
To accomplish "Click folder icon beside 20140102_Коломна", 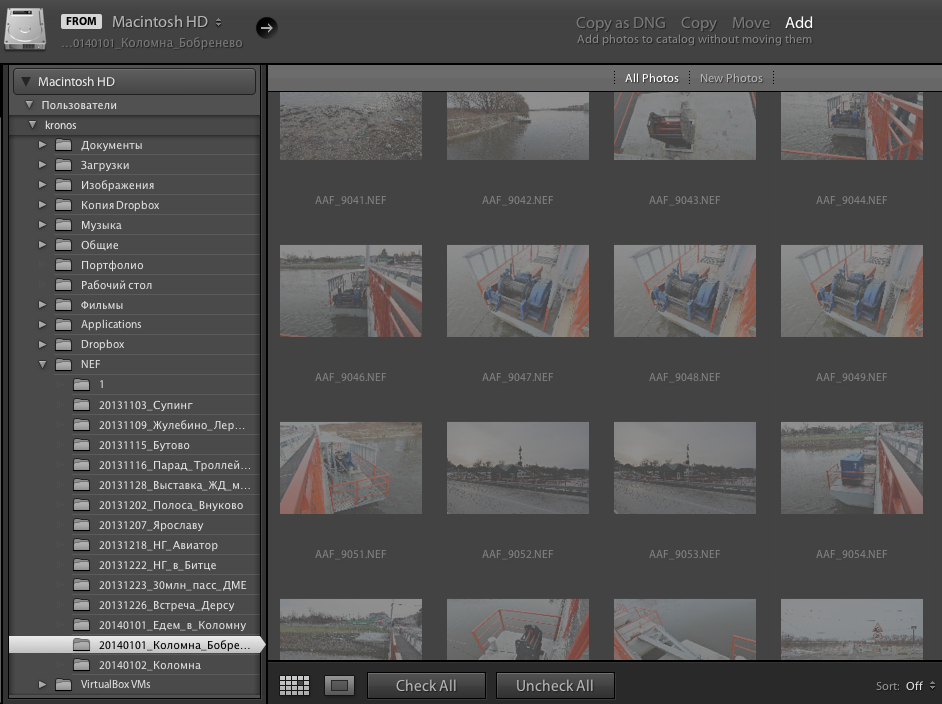I will click(x=82, y=665).
